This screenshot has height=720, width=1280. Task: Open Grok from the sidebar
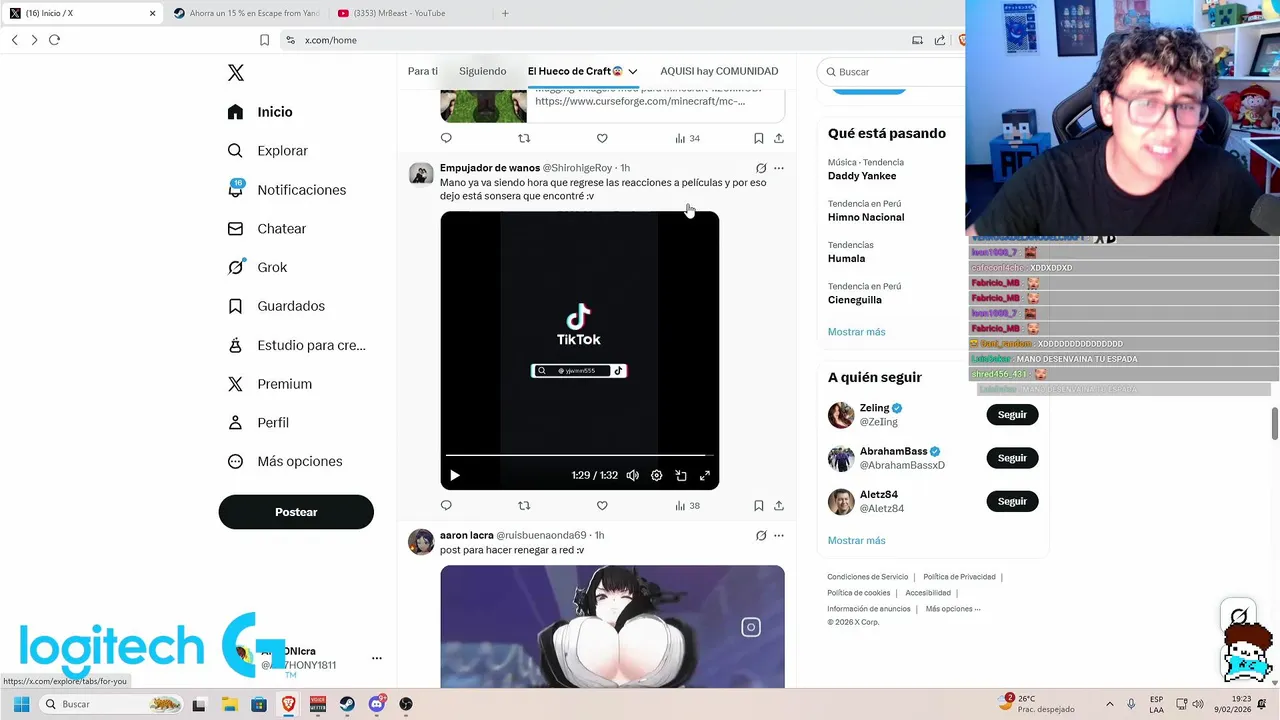click(x=257, y=267)
